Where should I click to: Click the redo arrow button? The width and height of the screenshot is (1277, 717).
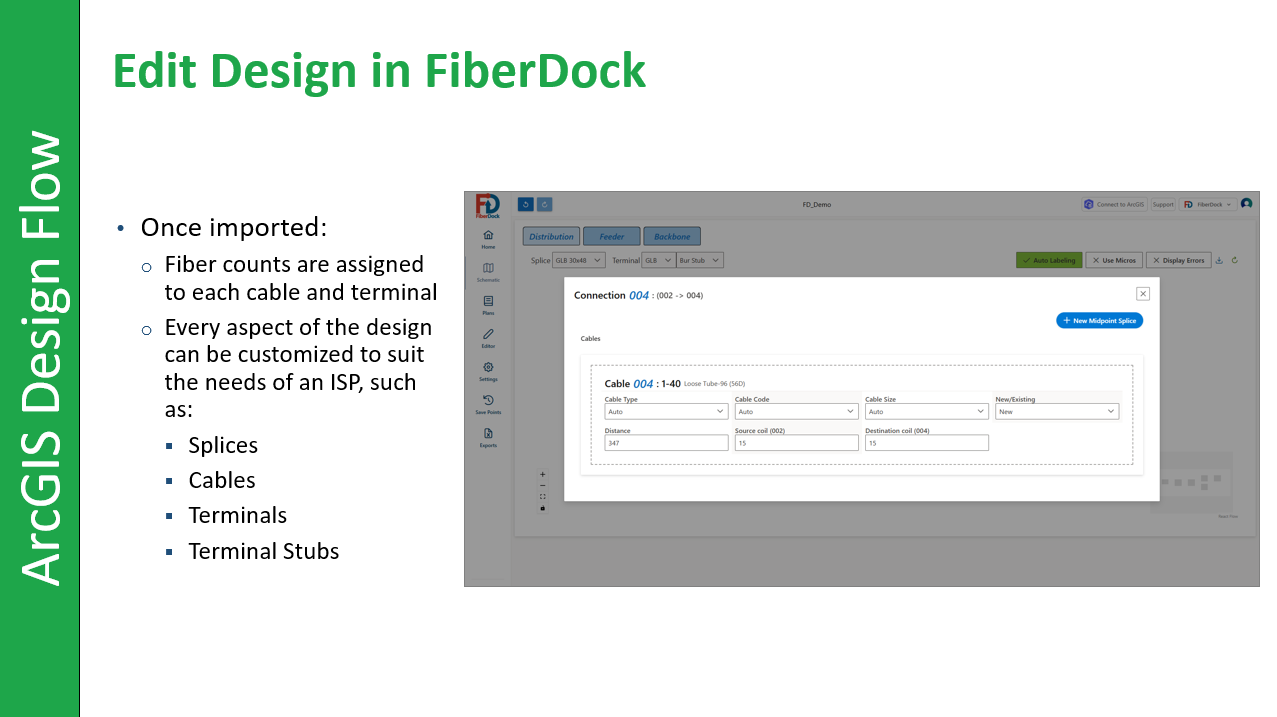545,204
